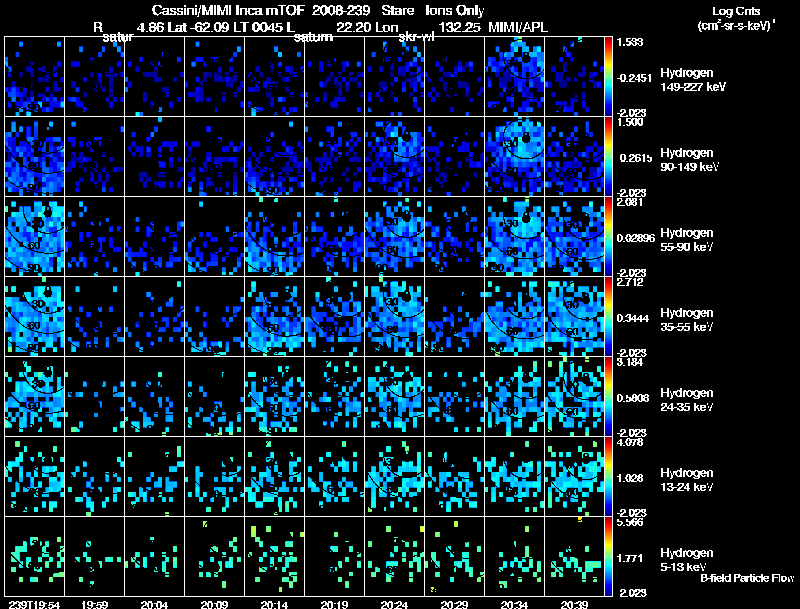Image resolution: width=800 pixels, height=609 pixels.
Task: Click the 20:24 time axis label
Action: (x=394, y=604)
